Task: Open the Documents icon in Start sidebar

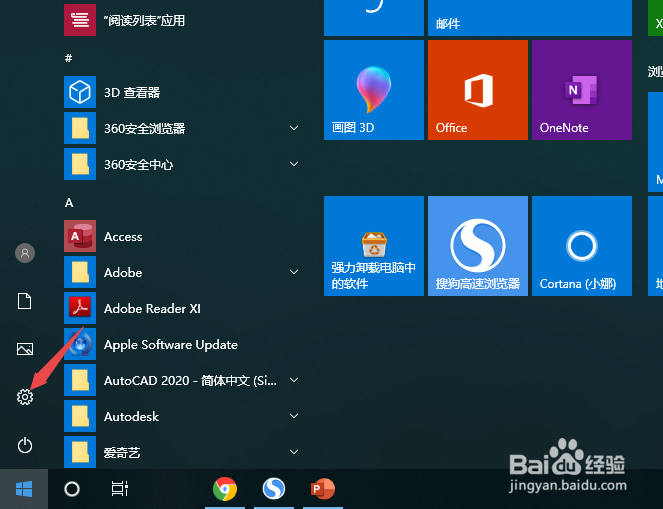Action: [x=25, y=301]
